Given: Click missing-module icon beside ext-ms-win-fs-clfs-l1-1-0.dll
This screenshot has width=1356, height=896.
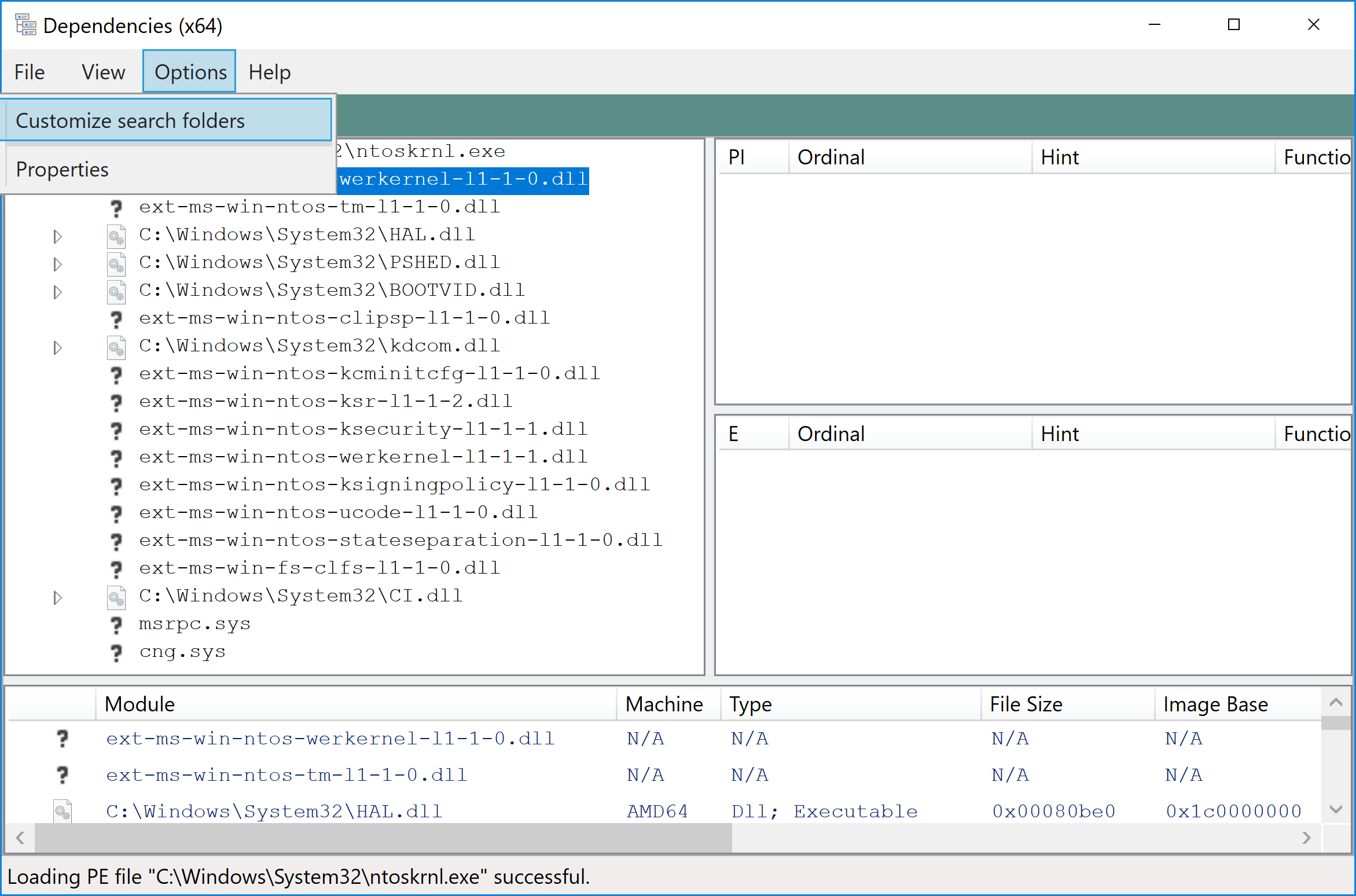Looking at the screenshot, I should (116, 569).
